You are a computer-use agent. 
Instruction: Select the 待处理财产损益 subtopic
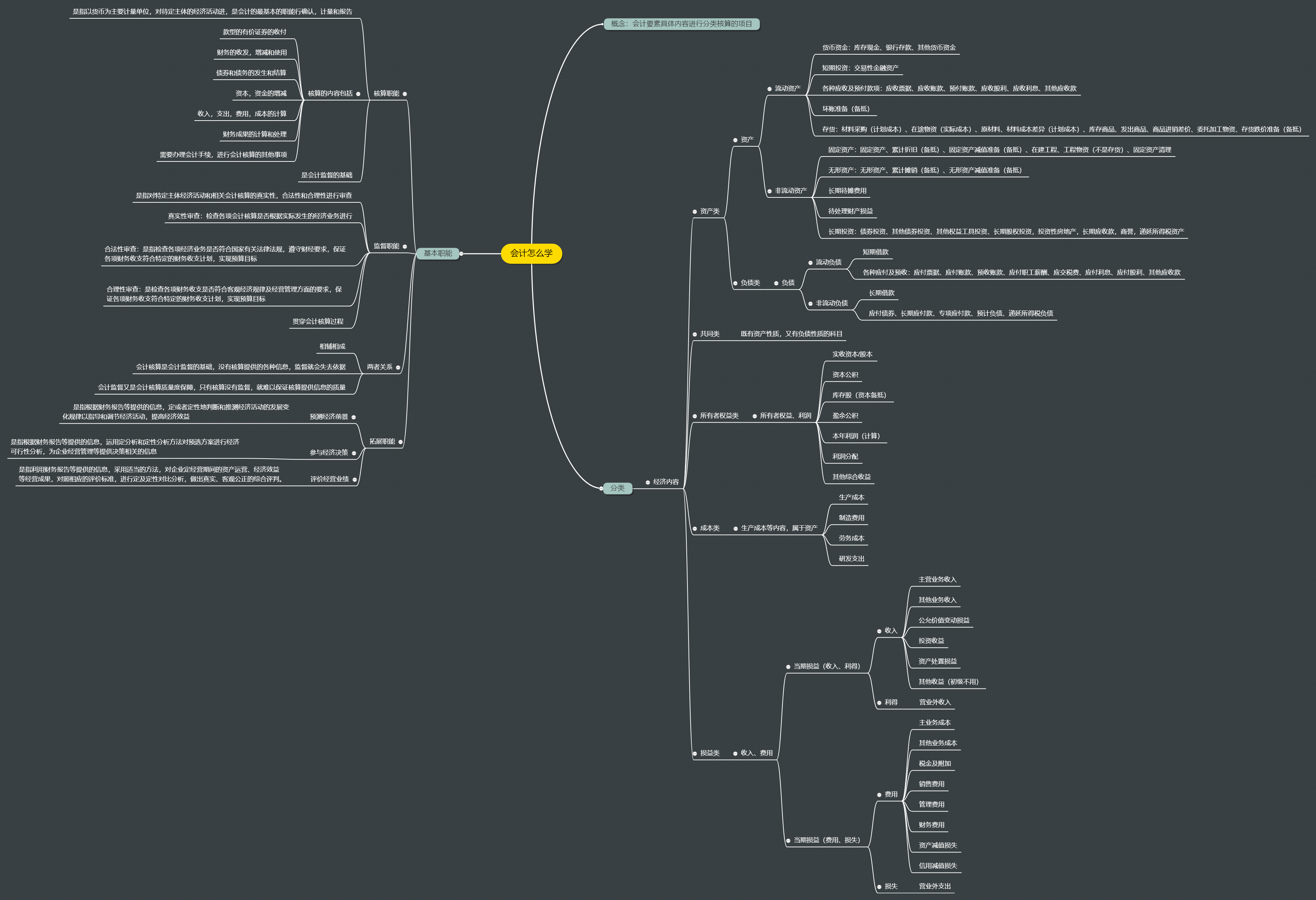(850, 211)
